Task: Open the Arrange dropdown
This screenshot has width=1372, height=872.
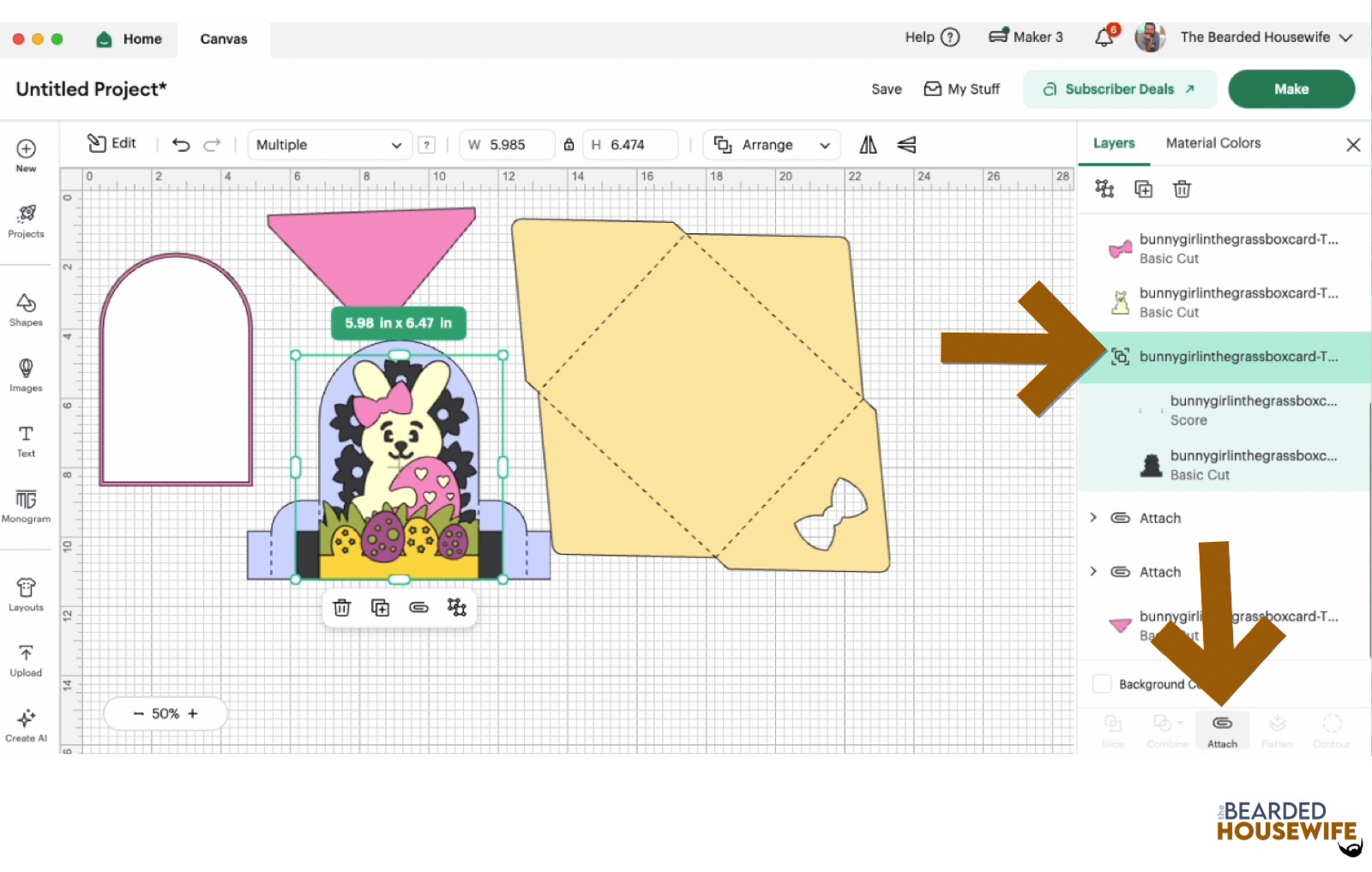Action: pyautogui.click(x=772, y=145)
